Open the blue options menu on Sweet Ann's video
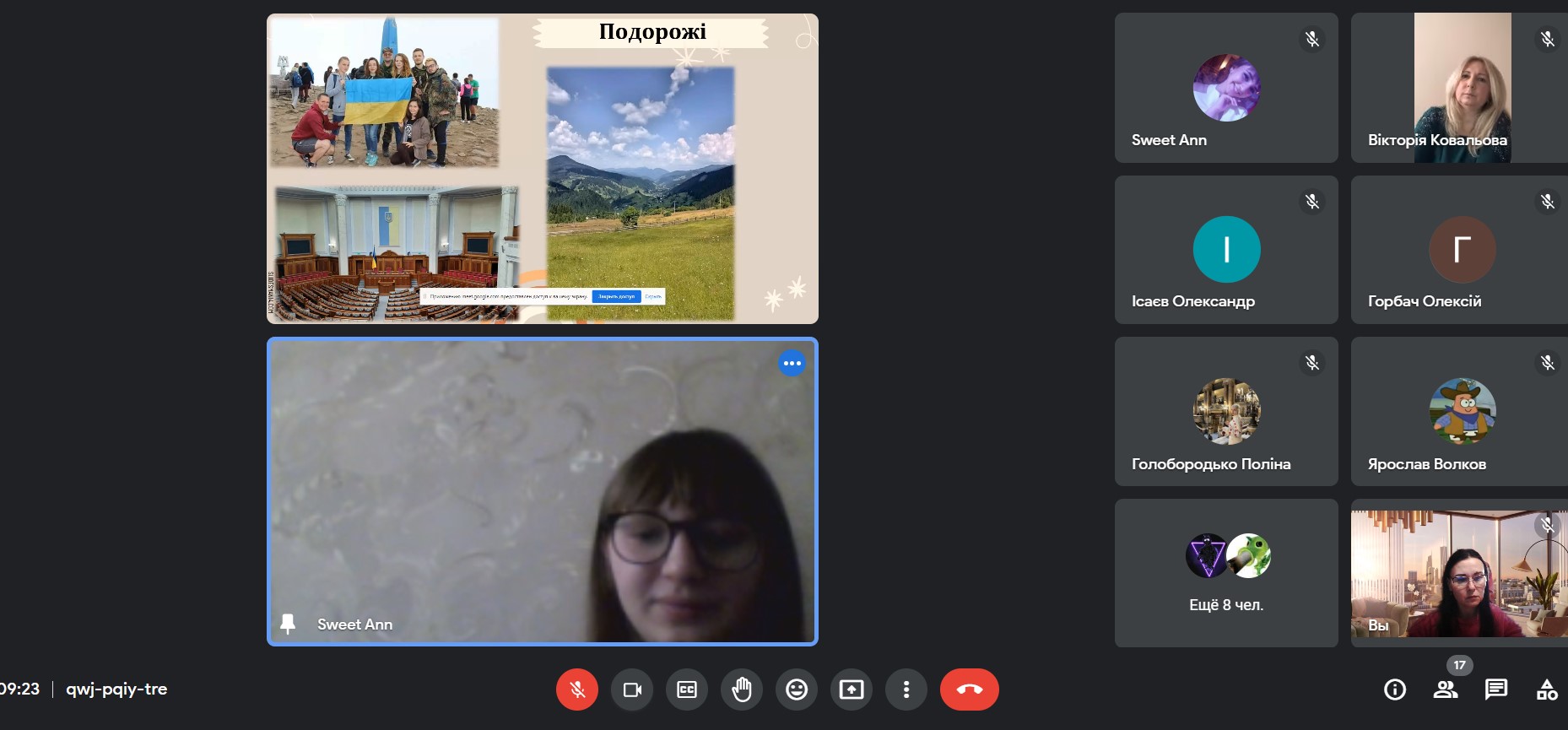The width and height of the screenshot is (1568, 730). [x=792, y=364]
